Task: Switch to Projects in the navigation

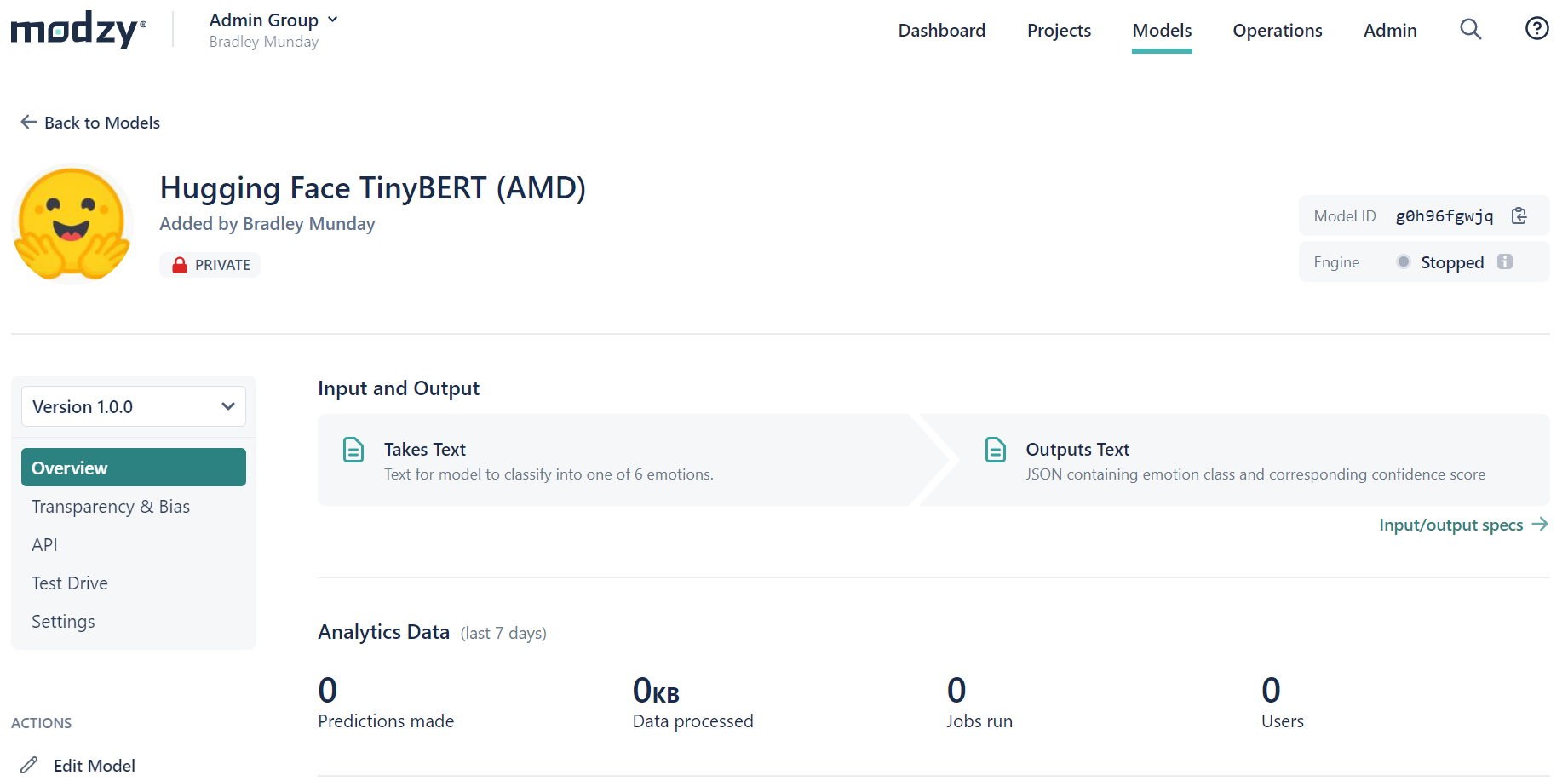Action: [1059, 31]
